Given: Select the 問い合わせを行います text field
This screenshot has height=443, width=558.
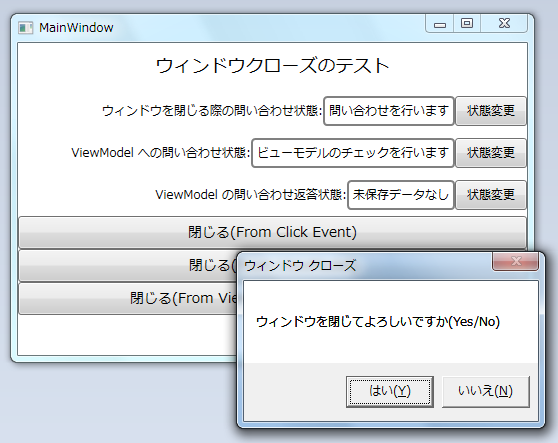Looking at the screenshot, I should point(389,111).
